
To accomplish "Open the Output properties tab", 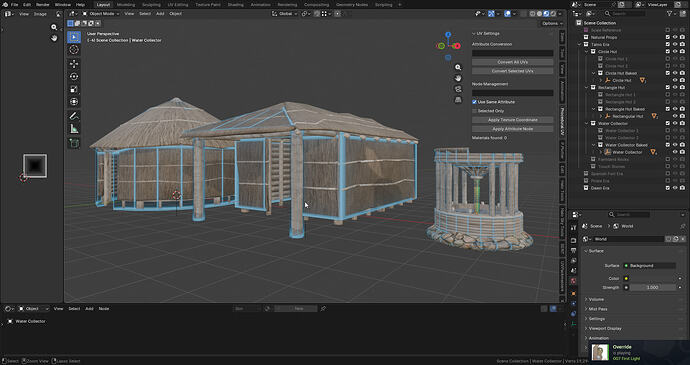I will [x=573, y=251].
